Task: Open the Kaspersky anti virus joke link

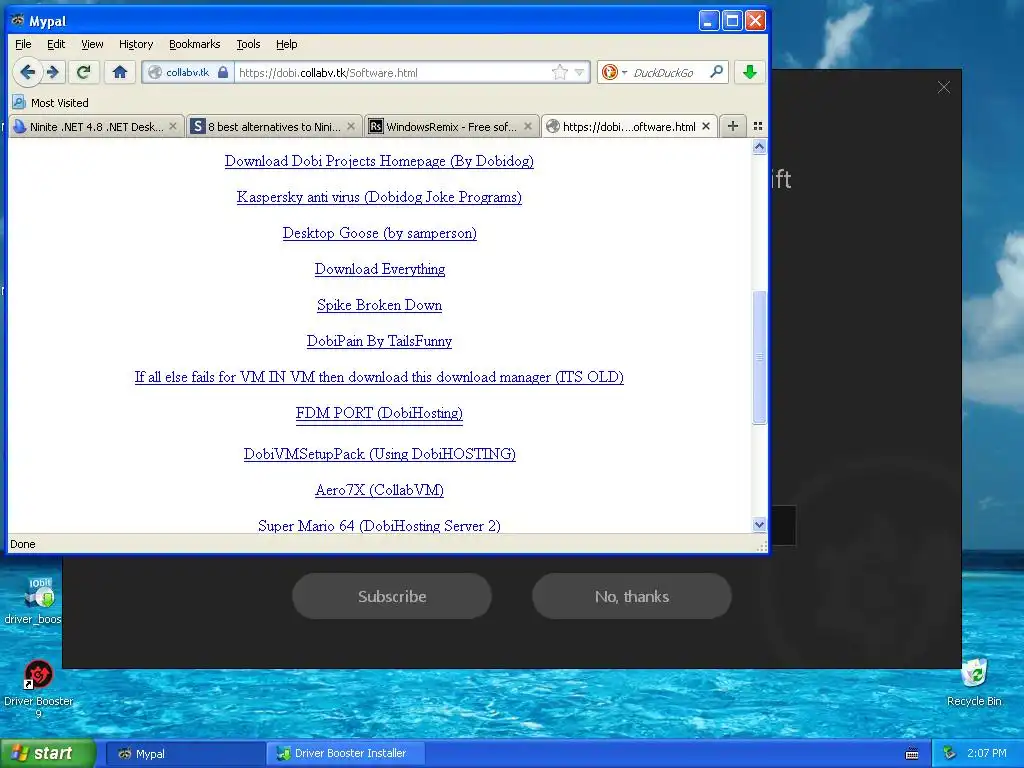Action: click(379, 197)
